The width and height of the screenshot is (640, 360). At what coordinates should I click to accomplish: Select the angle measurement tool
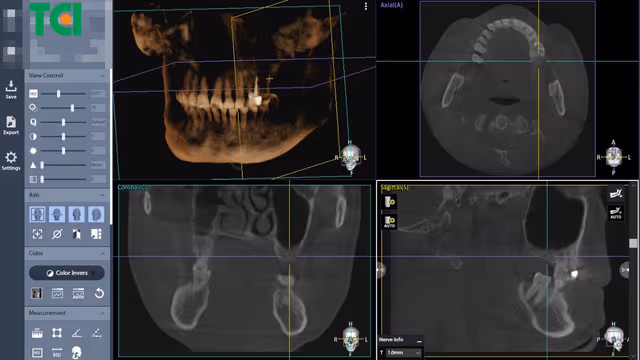76,333
